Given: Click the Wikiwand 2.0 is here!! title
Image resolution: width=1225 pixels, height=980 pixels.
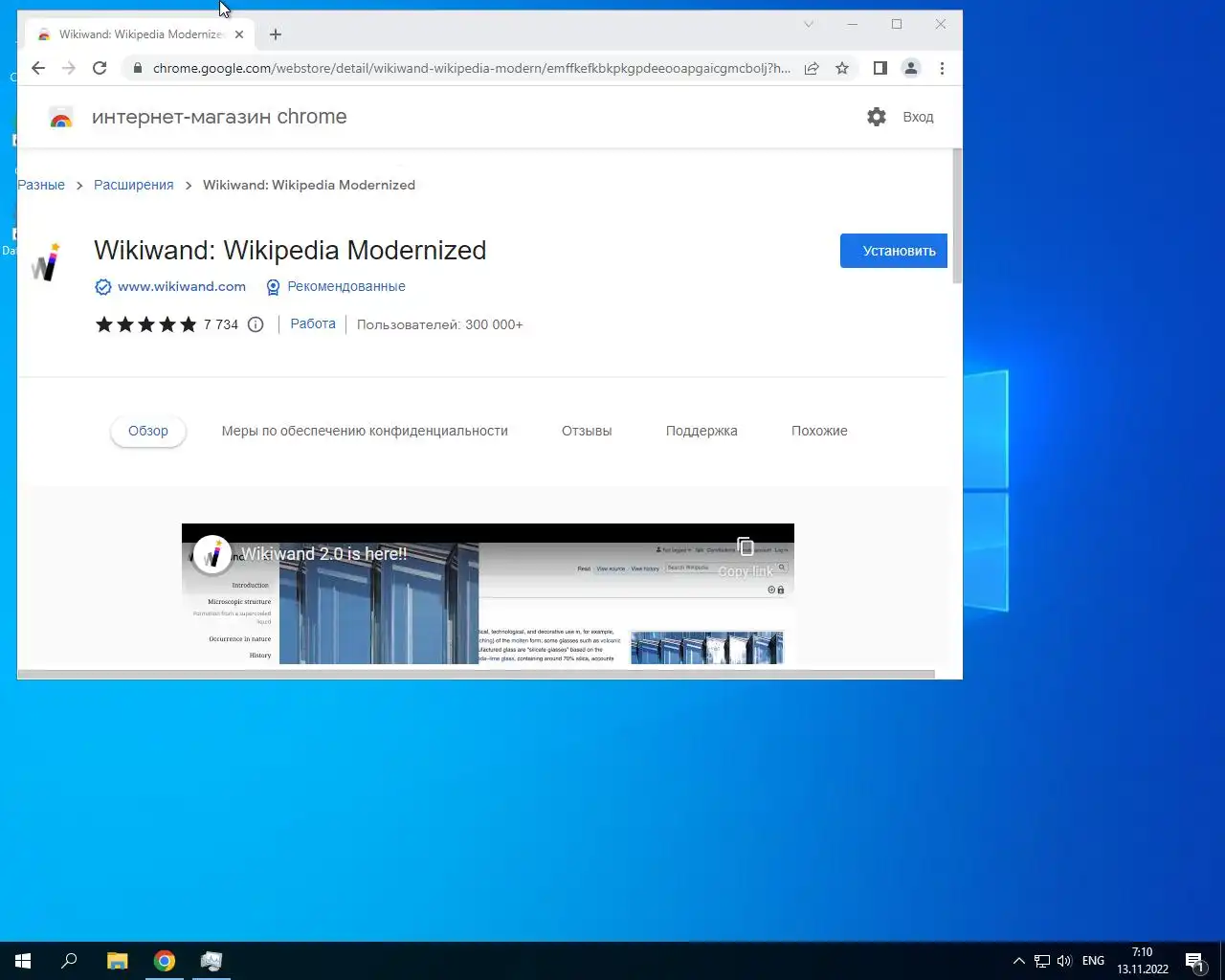Looking at the screenshot, I should coord(323,554).
